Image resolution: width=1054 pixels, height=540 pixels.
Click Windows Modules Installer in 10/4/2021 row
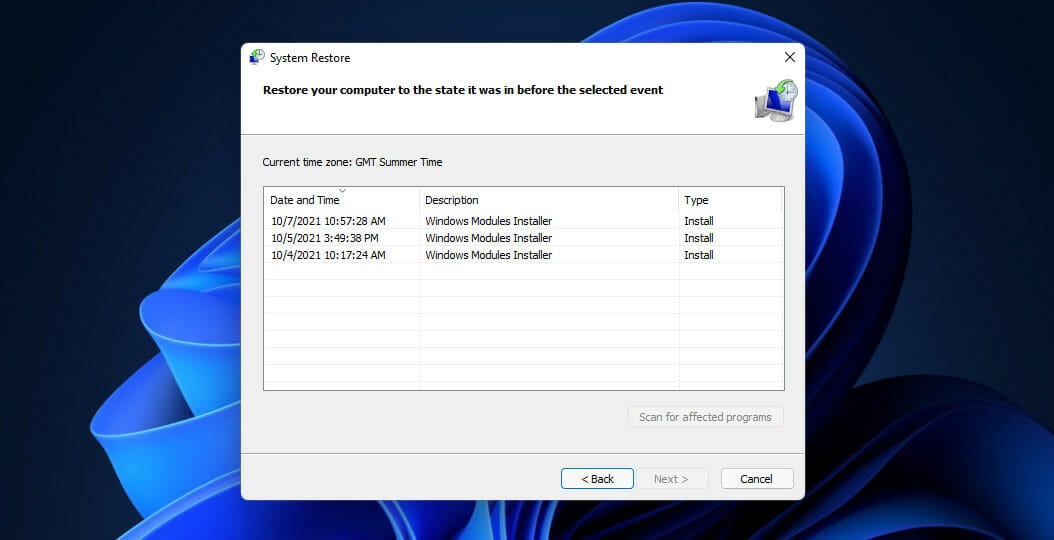coord(489,255)
